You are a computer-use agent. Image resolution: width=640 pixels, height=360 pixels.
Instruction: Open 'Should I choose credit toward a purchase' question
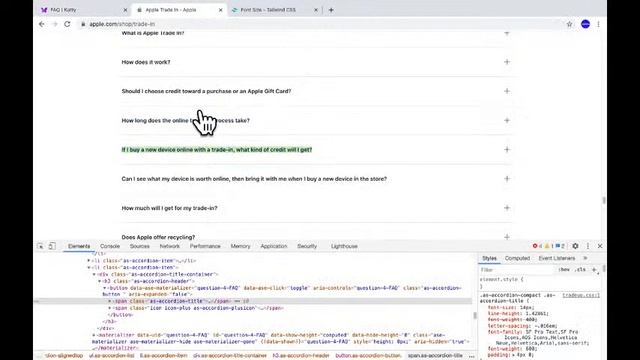click(206, 91)
